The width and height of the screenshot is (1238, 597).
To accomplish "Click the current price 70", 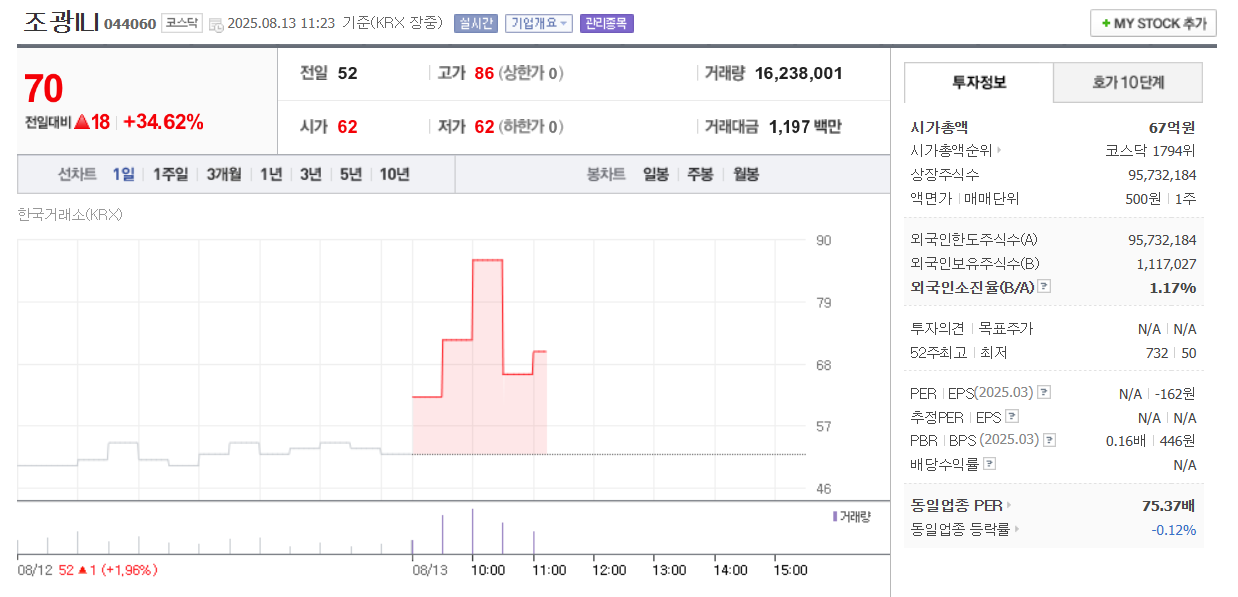I will point(44,89).
